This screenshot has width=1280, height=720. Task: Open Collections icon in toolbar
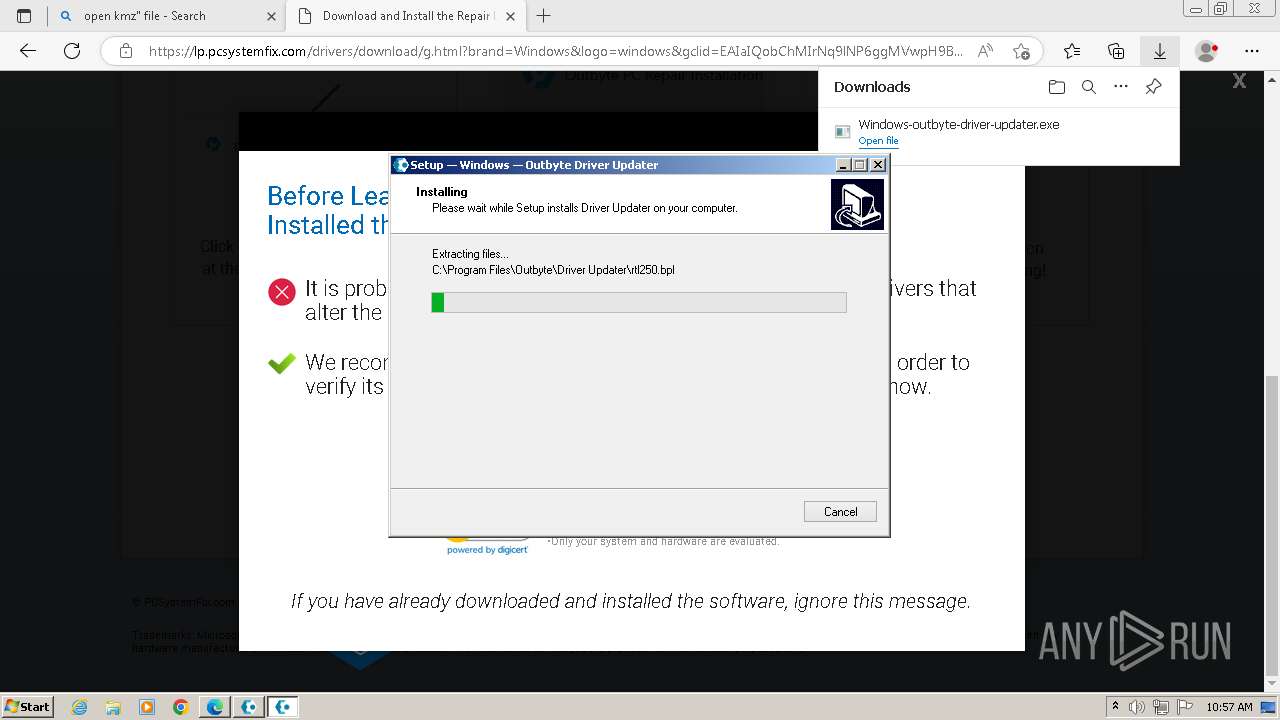coord(1116,51)
